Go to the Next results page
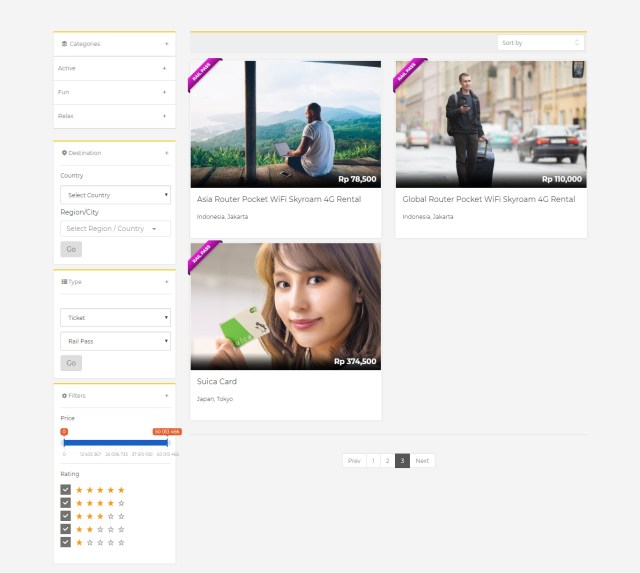The image size is (640, 573). 422,461
